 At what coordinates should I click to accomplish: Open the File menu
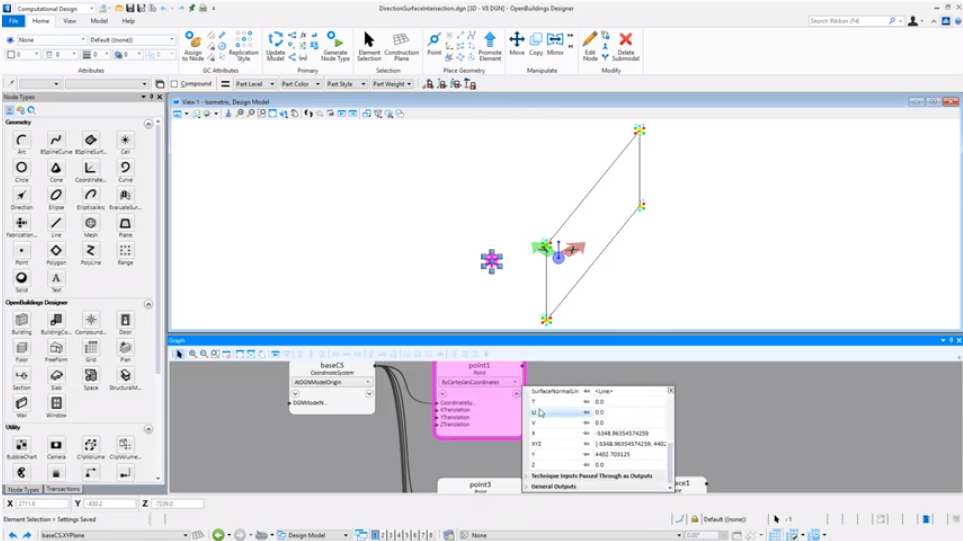tap(14, 20)
